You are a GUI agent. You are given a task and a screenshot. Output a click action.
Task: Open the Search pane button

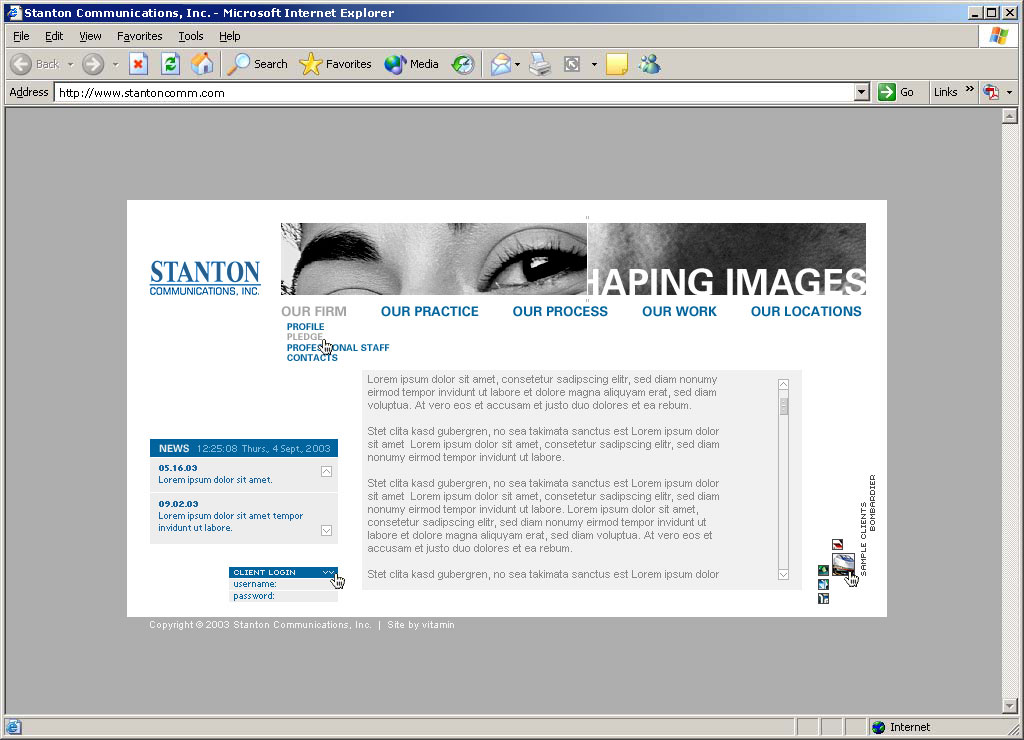pos(257,64)
